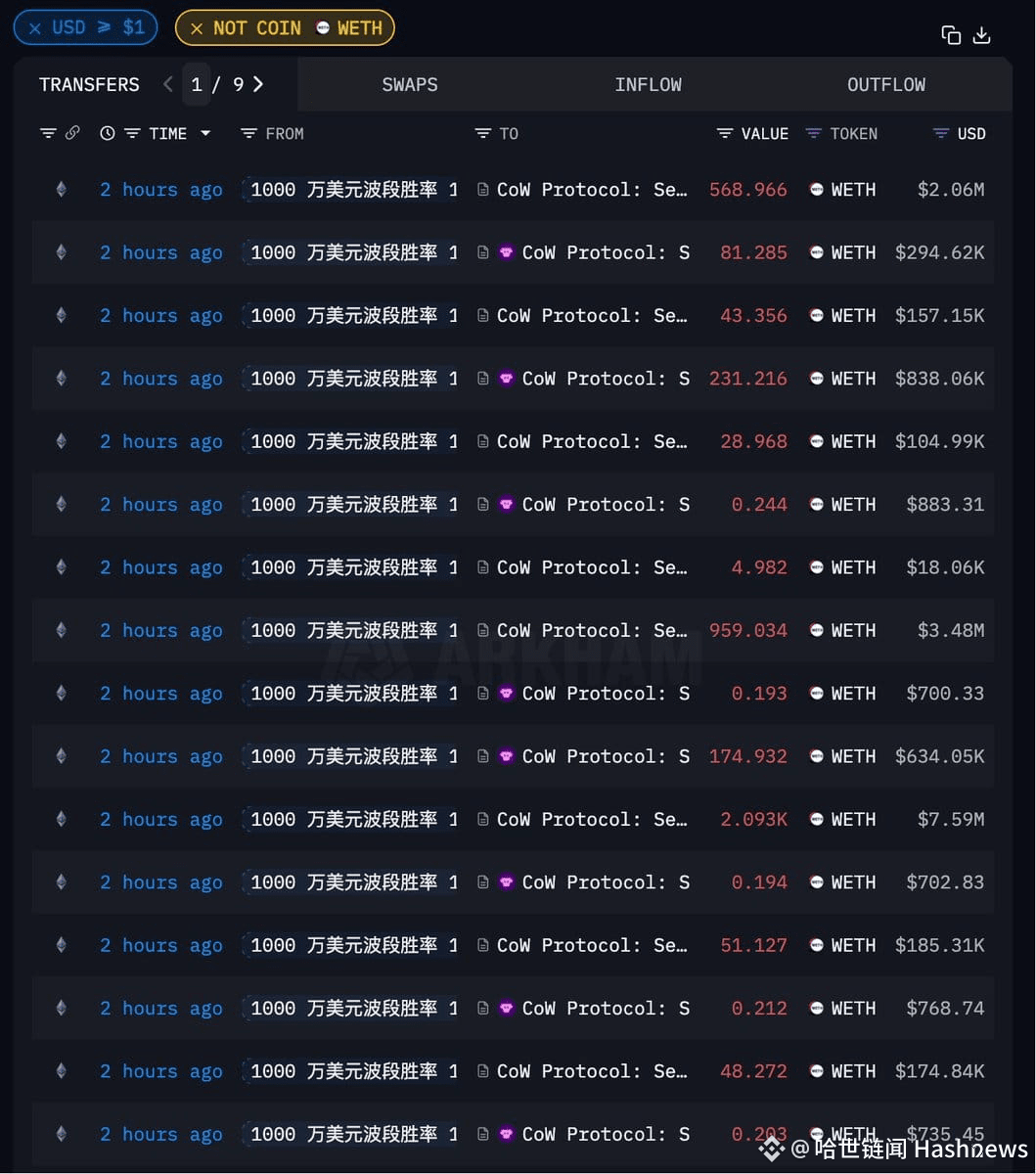
Task: Open CoW Protocol recipient in $185.31K row
Action: (592, 945)
